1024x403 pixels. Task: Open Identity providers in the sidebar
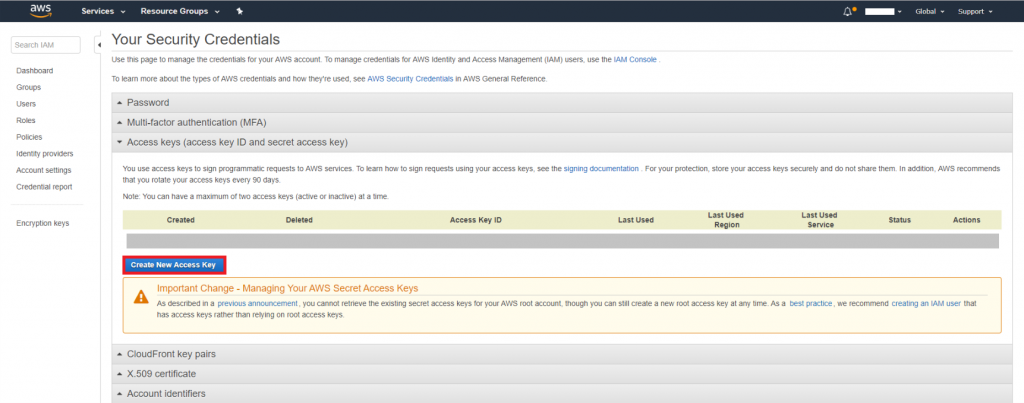[x=44, y=154]
